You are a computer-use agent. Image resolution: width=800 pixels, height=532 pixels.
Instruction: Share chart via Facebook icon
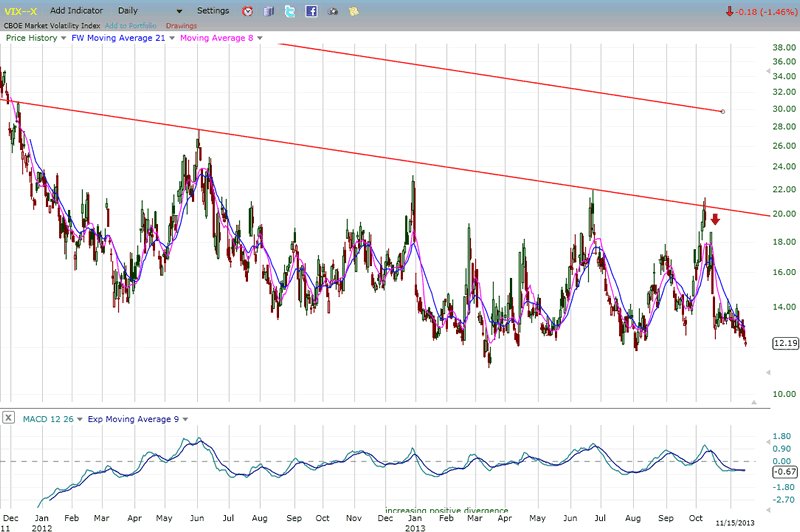click(x=311, y=11)
